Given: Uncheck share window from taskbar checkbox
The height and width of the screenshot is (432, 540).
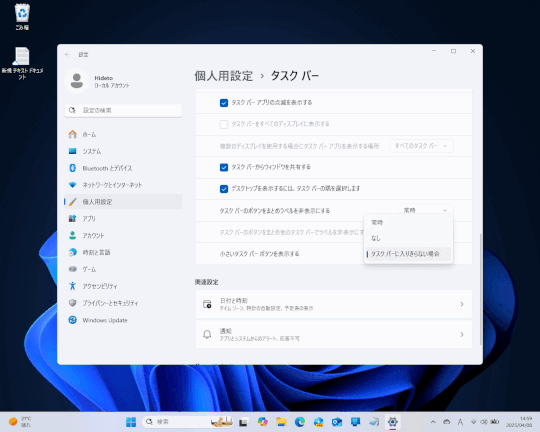Looking at the screenshot, I should tap(224, 167).
